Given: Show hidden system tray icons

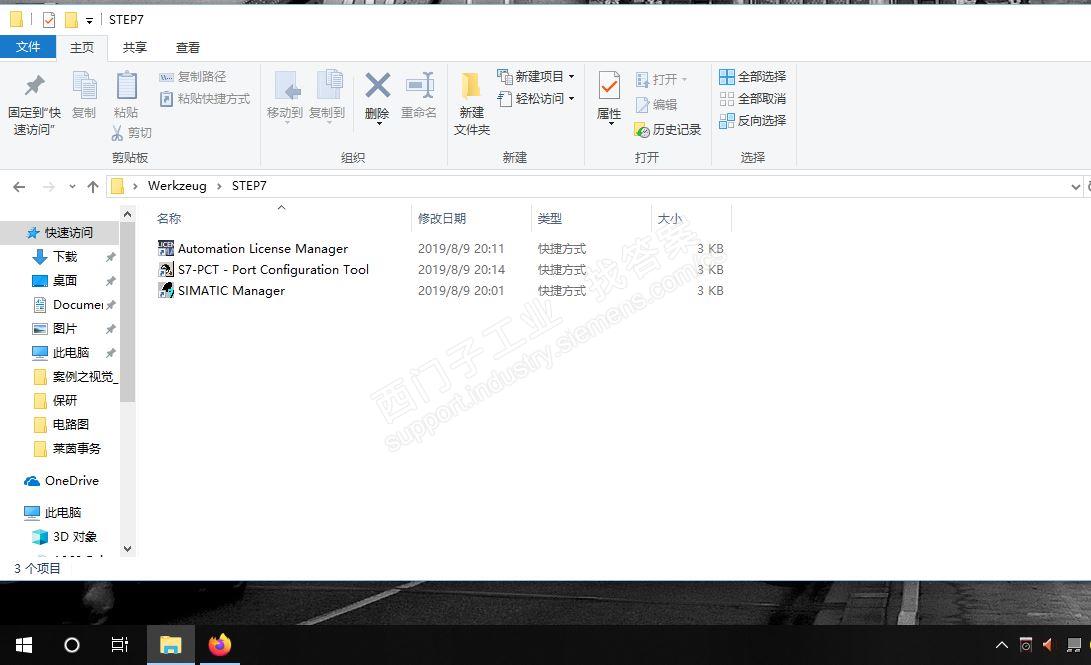Looking at the screenshot, I should (x=1002, y=645).
